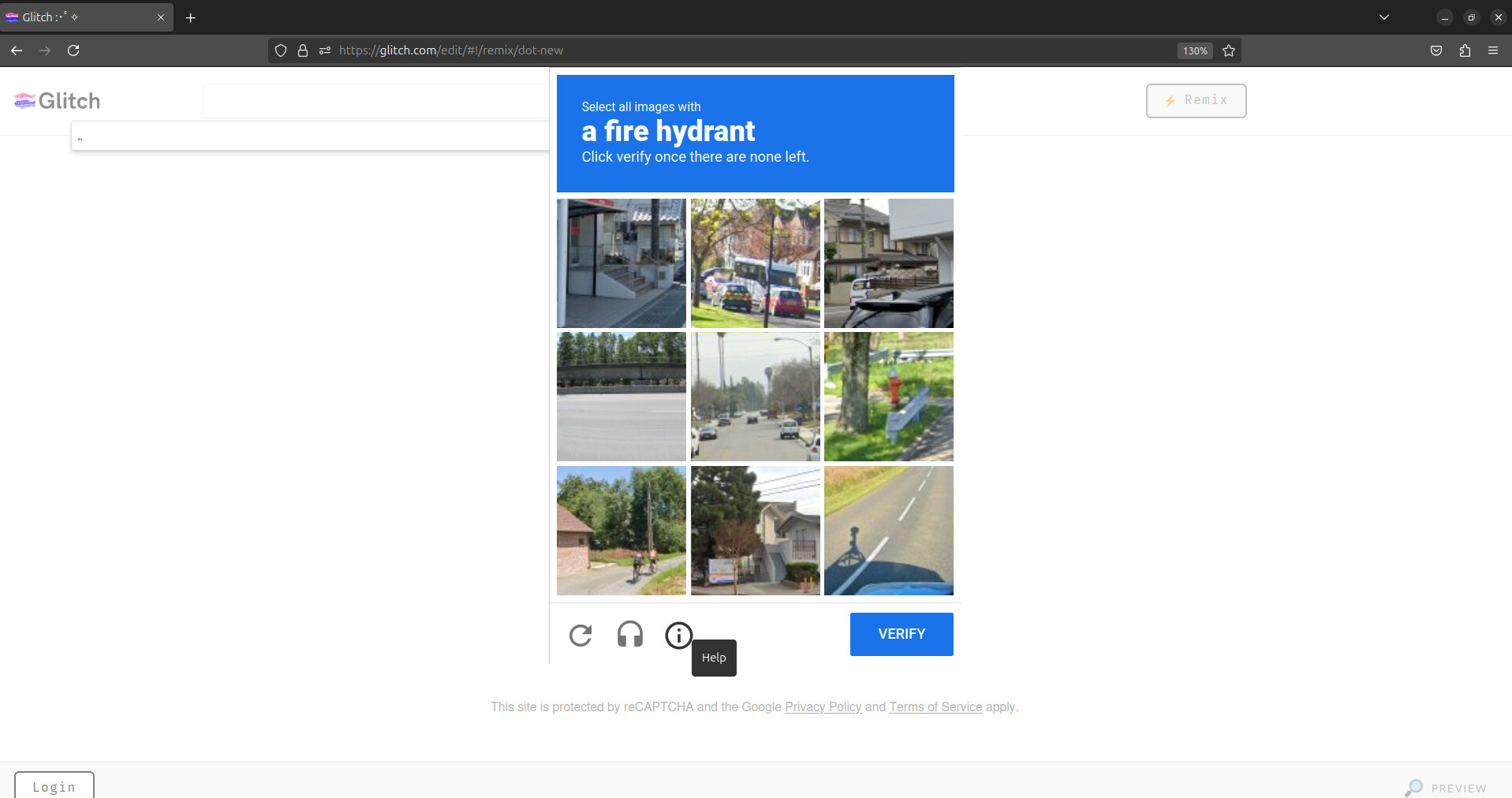This screenshot has height=798, width=1512.
Task: Switch to the audio challenge headphones icon
Action: pyautogui.click(x=629, y=635)
